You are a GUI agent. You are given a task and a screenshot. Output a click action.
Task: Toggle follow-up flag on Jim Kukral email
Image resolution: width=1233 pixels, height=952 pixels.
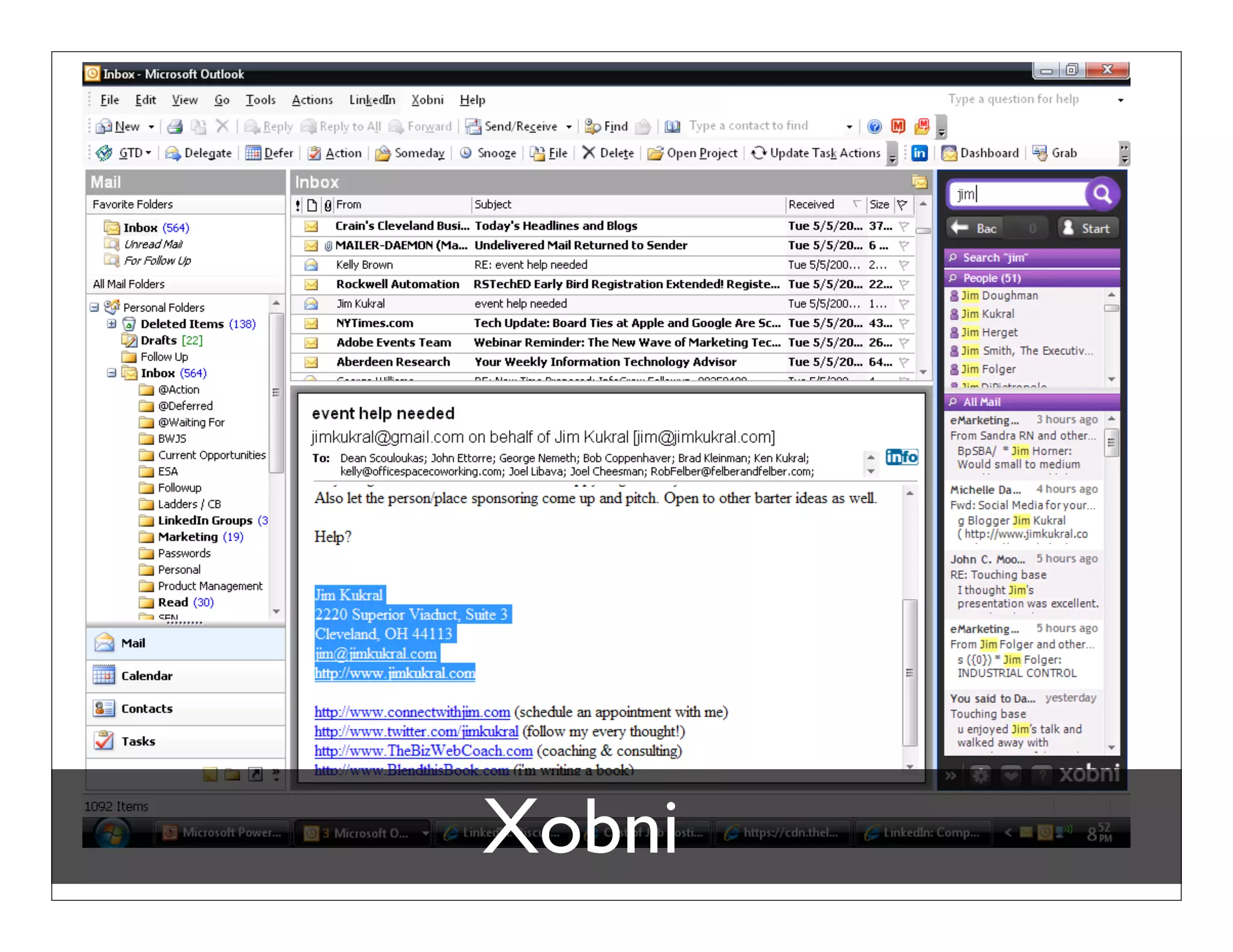click(x=904, y=304)
